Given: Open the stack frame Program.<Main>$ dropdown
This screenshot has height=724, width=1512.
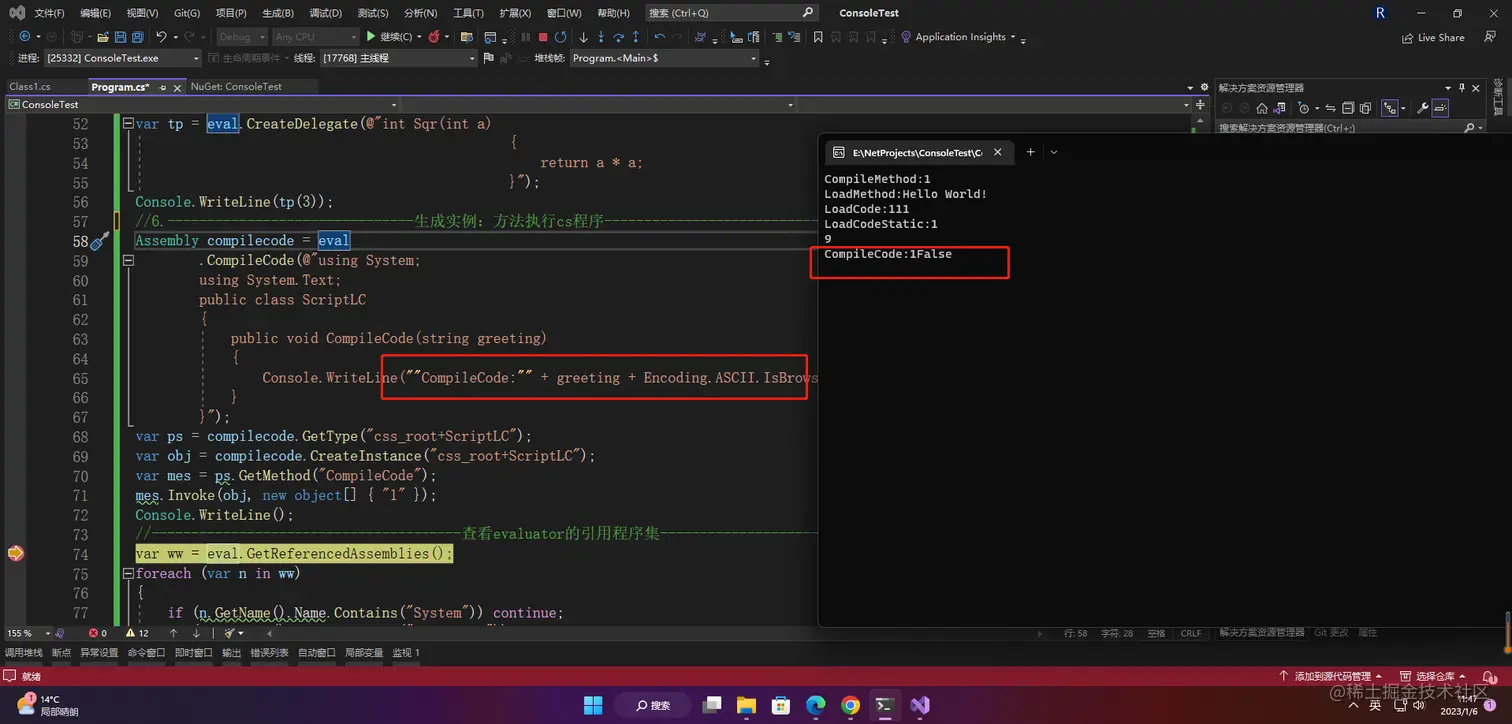Looking at the screenshot, I should (664, 58).
